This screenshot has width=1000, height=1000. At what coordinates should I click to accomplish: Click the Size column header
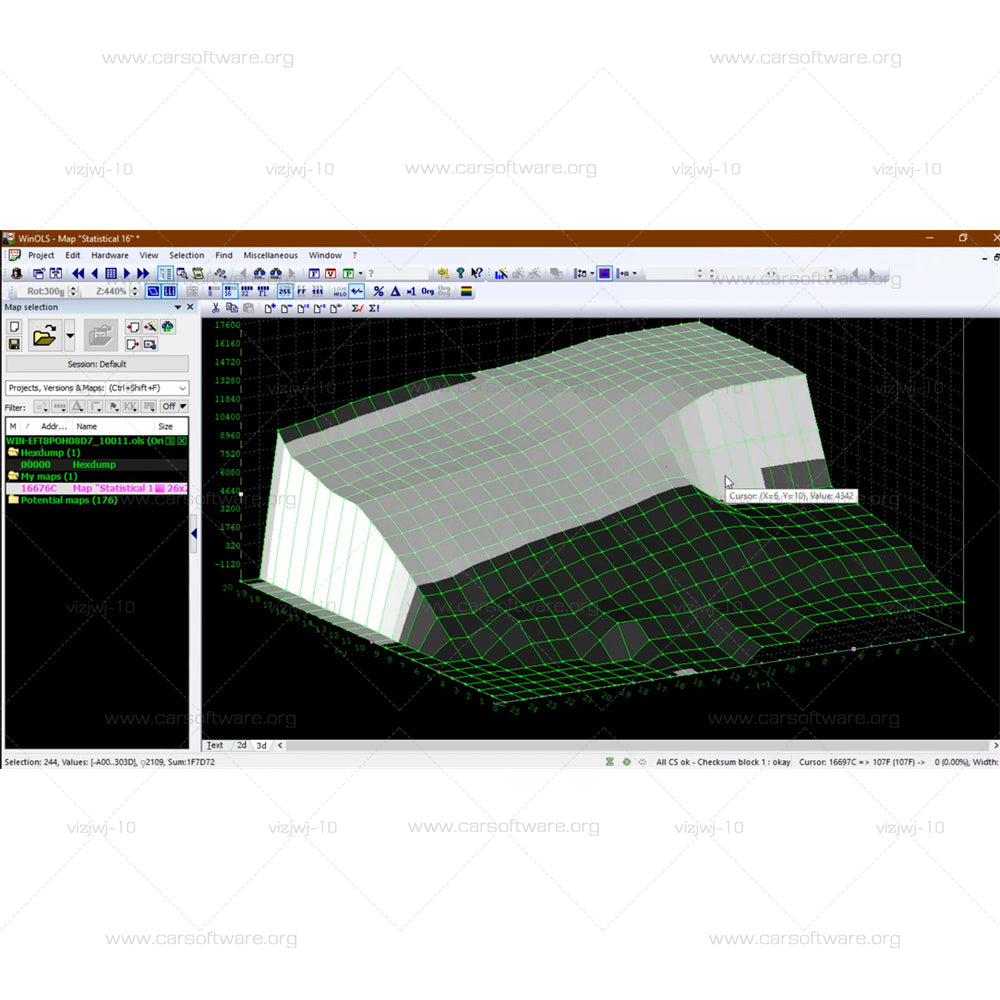tap(166, 426)
